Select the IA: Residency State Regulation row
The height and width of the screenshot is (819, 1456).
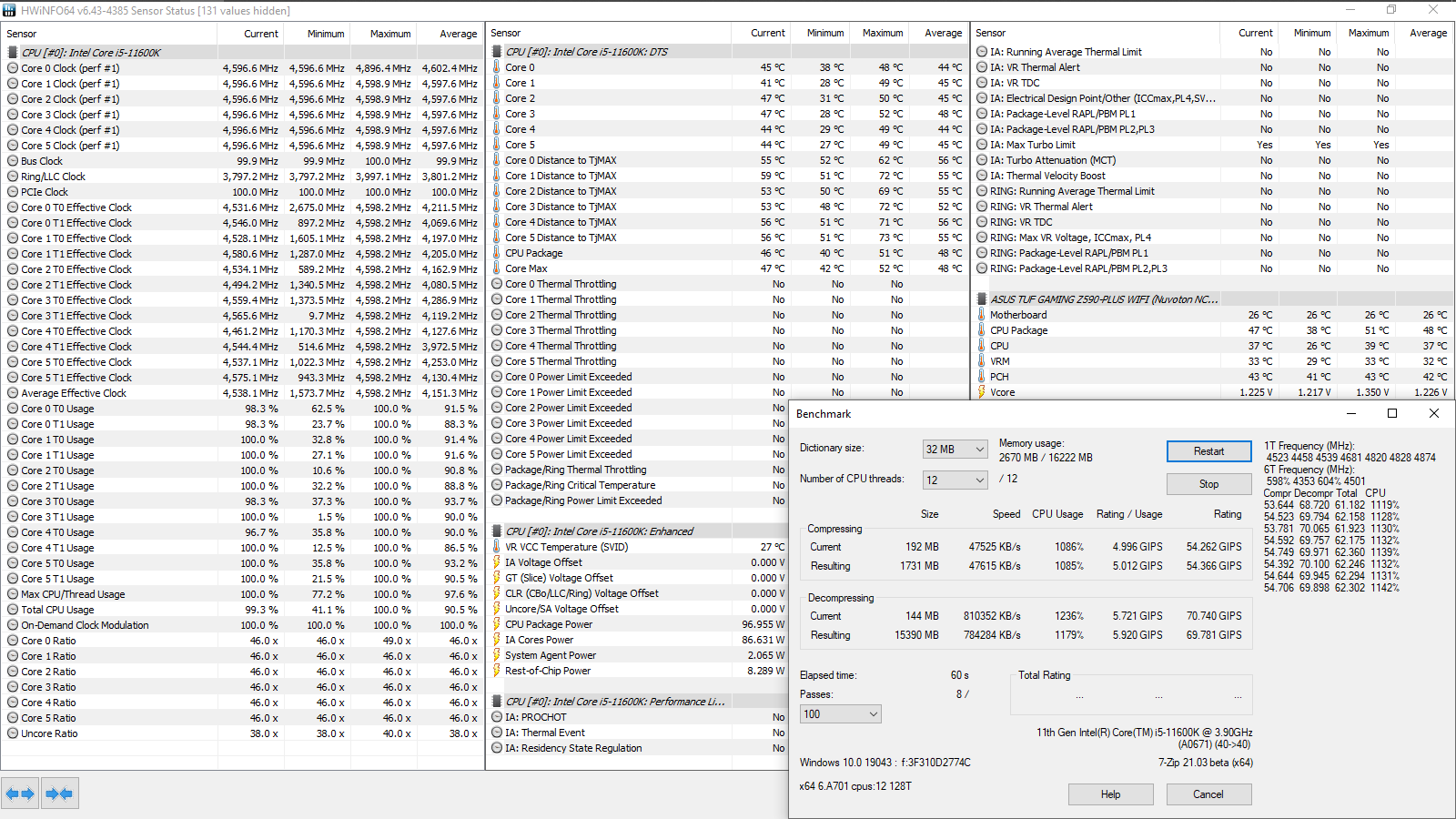[638, 748]
